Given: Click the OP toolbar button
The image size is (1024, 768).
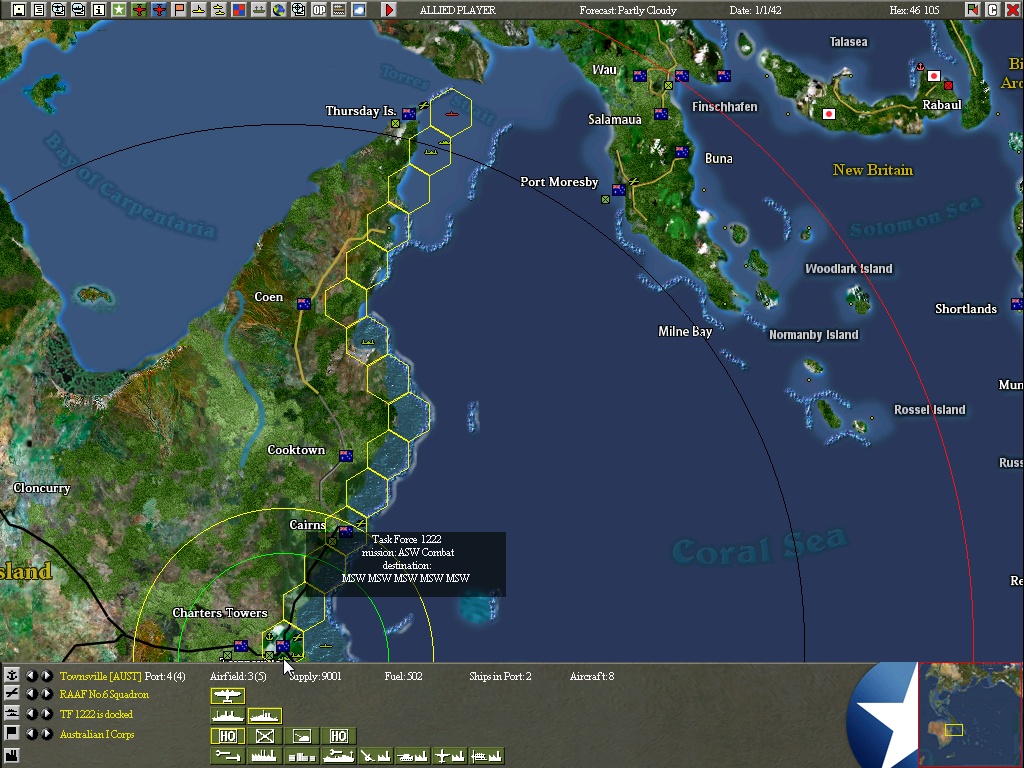Looking at the screenshot, I should click(319, 10).
